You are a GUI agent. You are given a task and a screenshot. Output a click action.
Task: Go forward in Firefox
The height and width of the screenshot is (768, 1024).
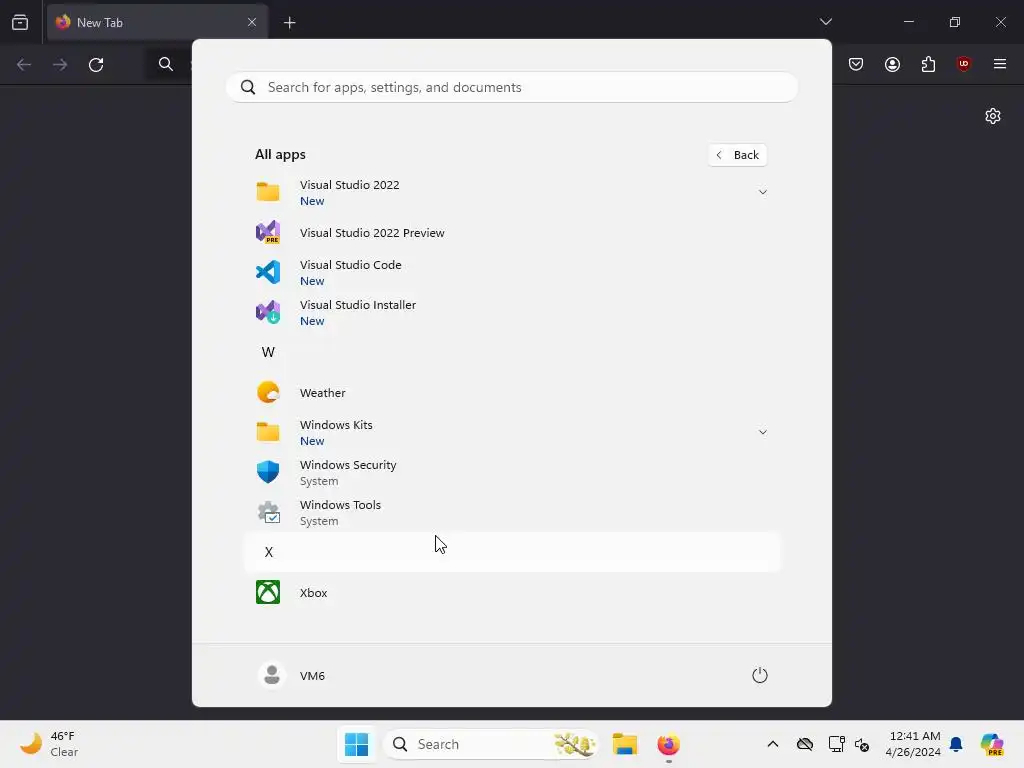59,64
